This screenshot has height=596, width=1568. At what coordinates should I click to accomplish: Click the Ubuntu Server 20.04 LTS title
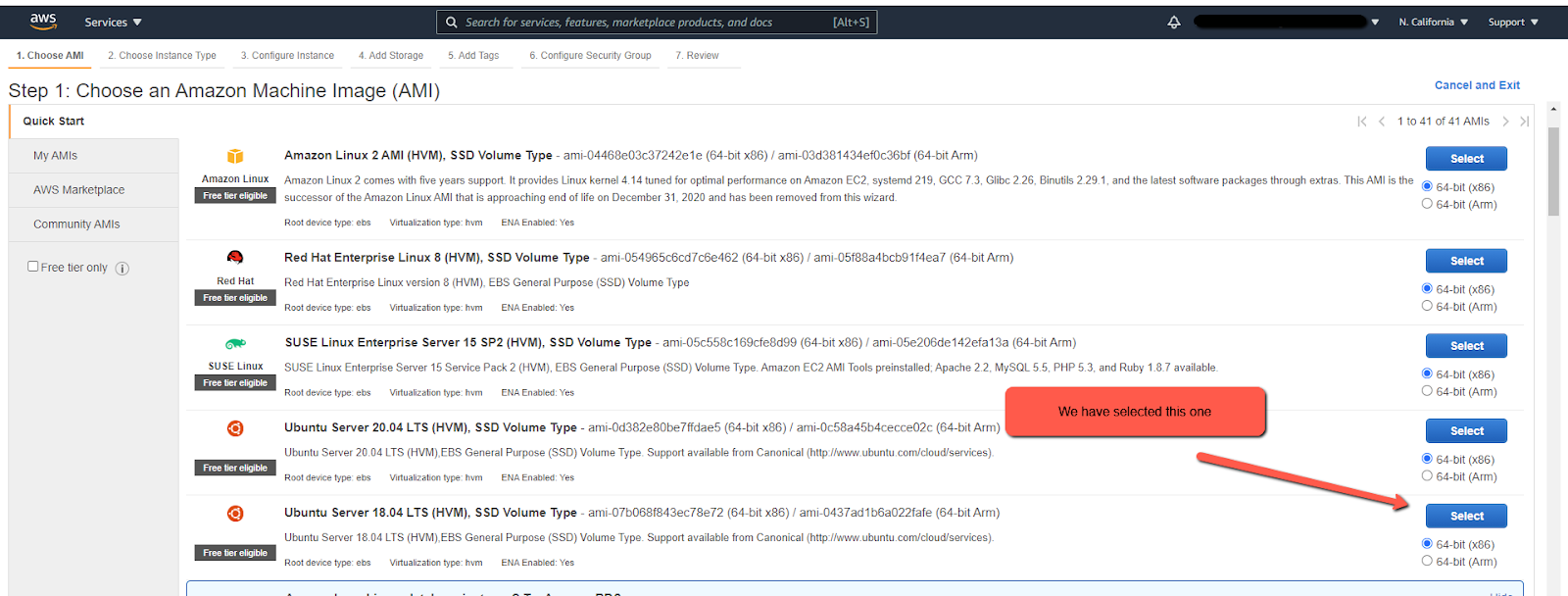click(x=430, y=427)
